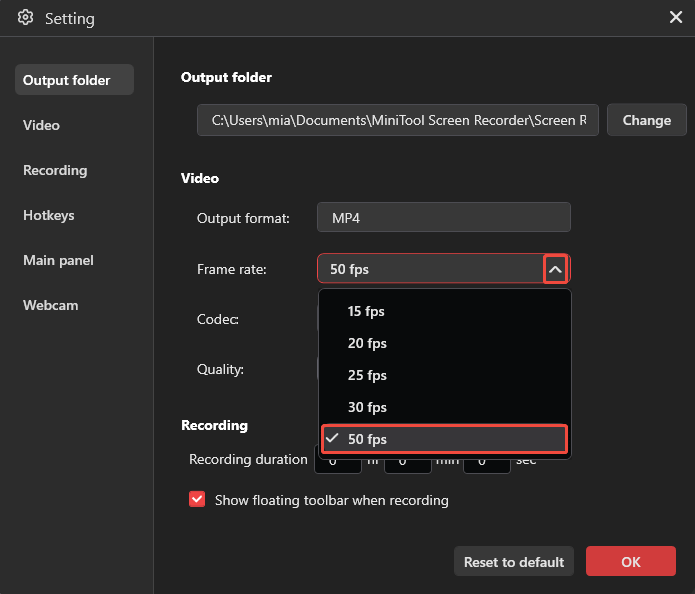The width and height of the screenshot is (695, 594).
Task: Click the Frame rate: label
Action: [x=232, y=269]
